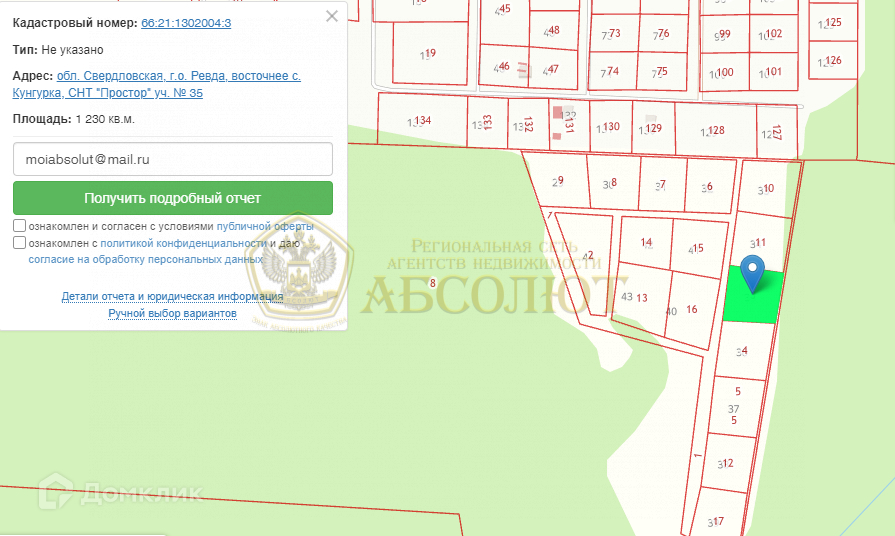Close the cadastral info popup
The image size is (895, 536).
(x=332, y=16)
